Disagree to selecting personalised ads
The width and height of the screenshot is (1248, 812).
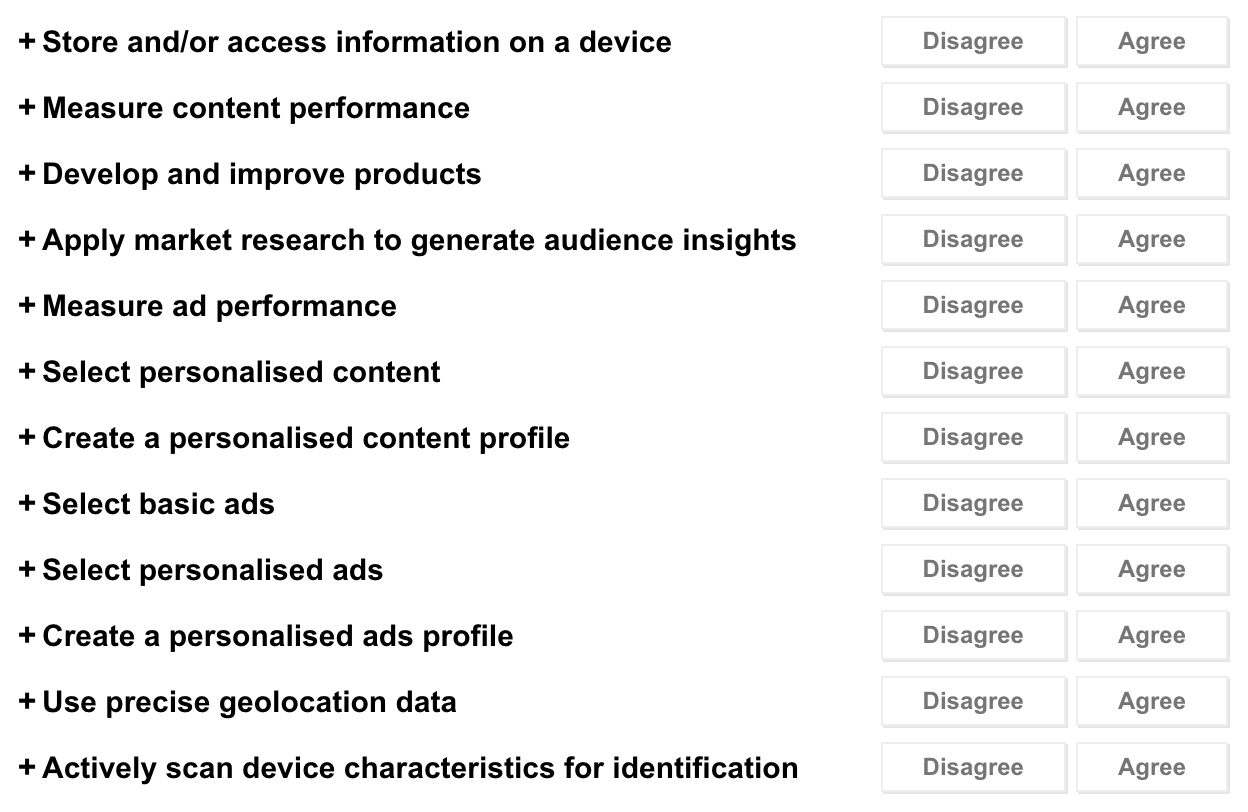click(973, 570)
